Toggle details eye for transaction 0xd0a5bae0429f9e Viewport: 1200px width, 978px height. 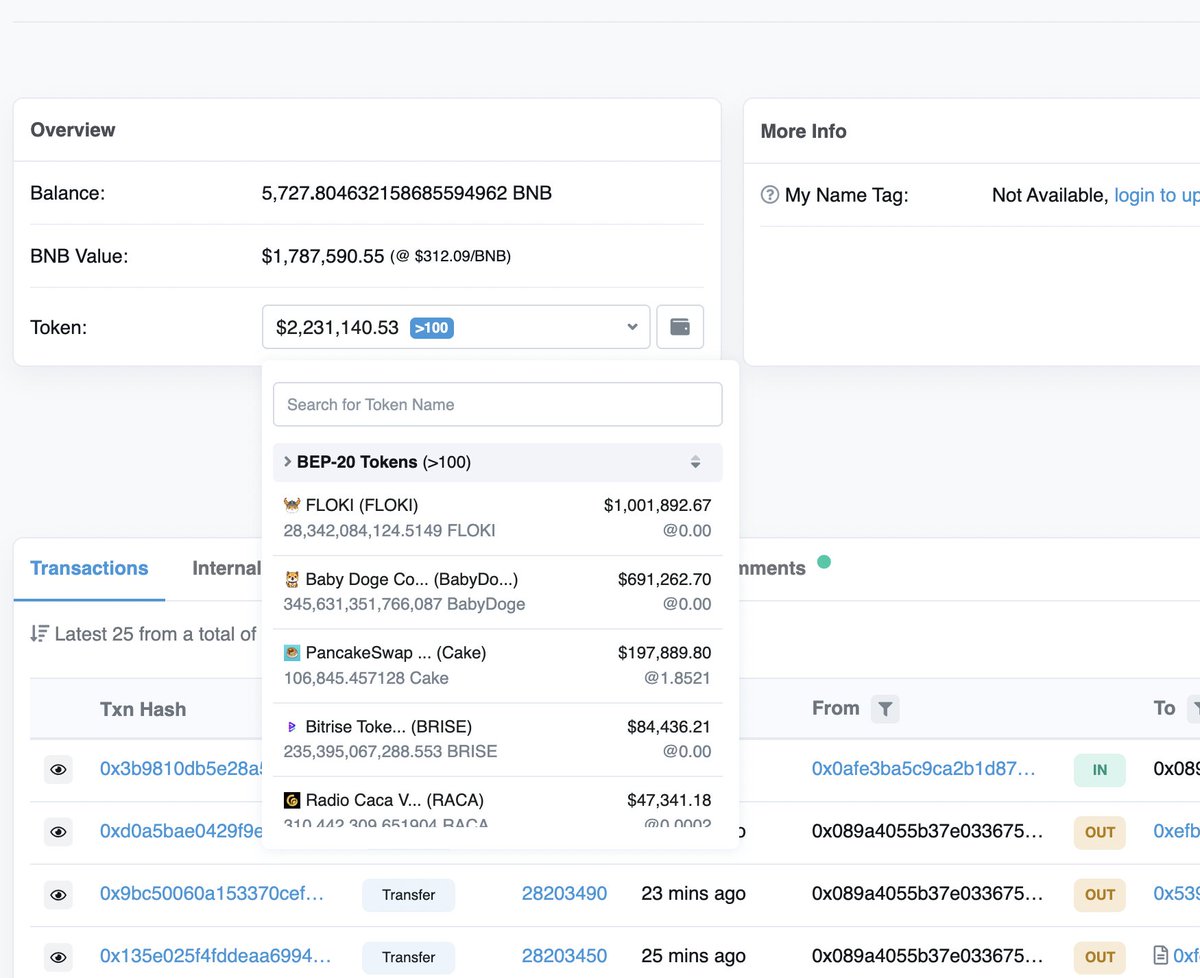[x=59, y=832]
